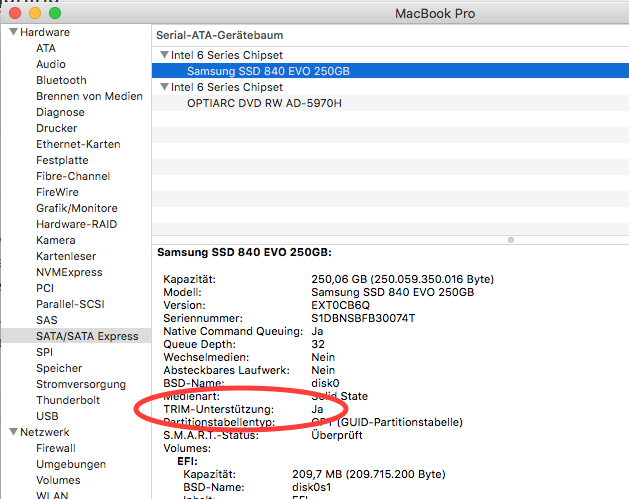The width and height of the screenshot is (629, 499).
Task: Select Umgebungen under Netzwerk
Action: pos(71,464)
